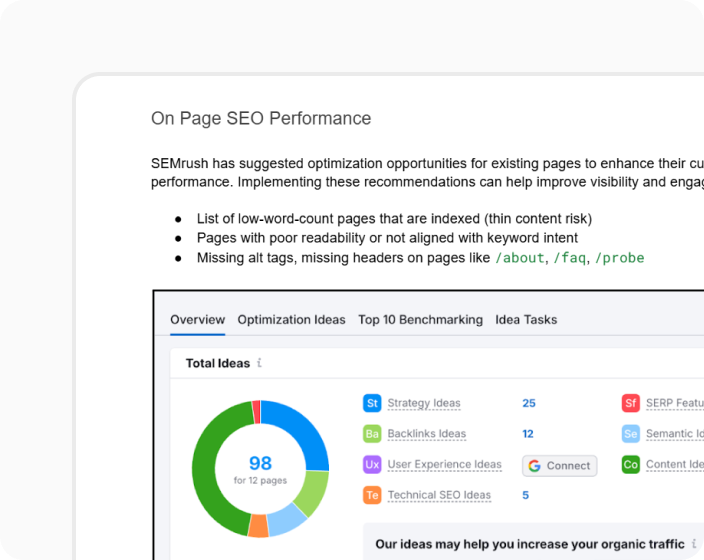Click the 'On Page SEO Performance' heading
This screenshot has height=560, width=704.
(x=261, y=119)
